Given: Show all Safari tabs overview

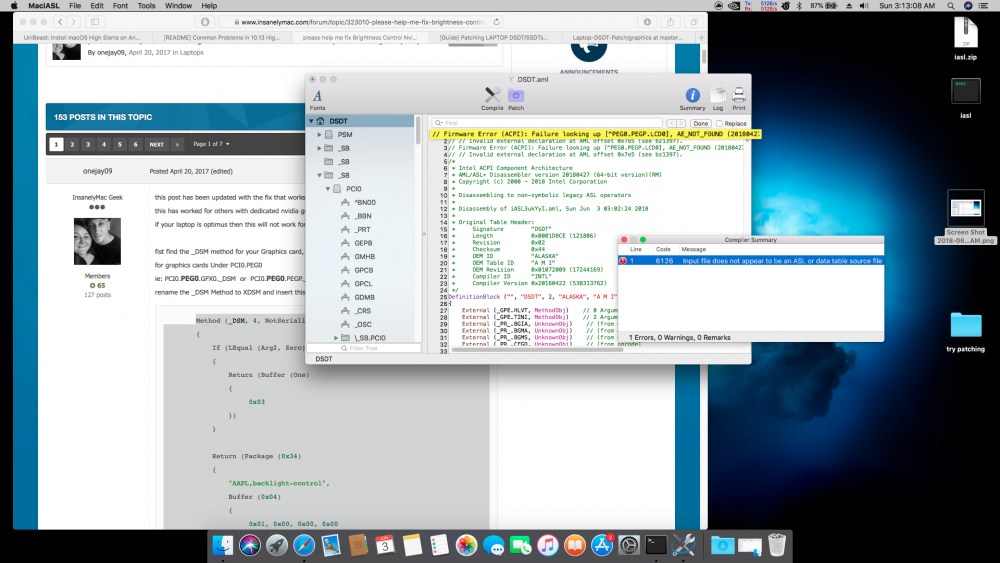Looking at the screenshot, I should pos(693,22).
